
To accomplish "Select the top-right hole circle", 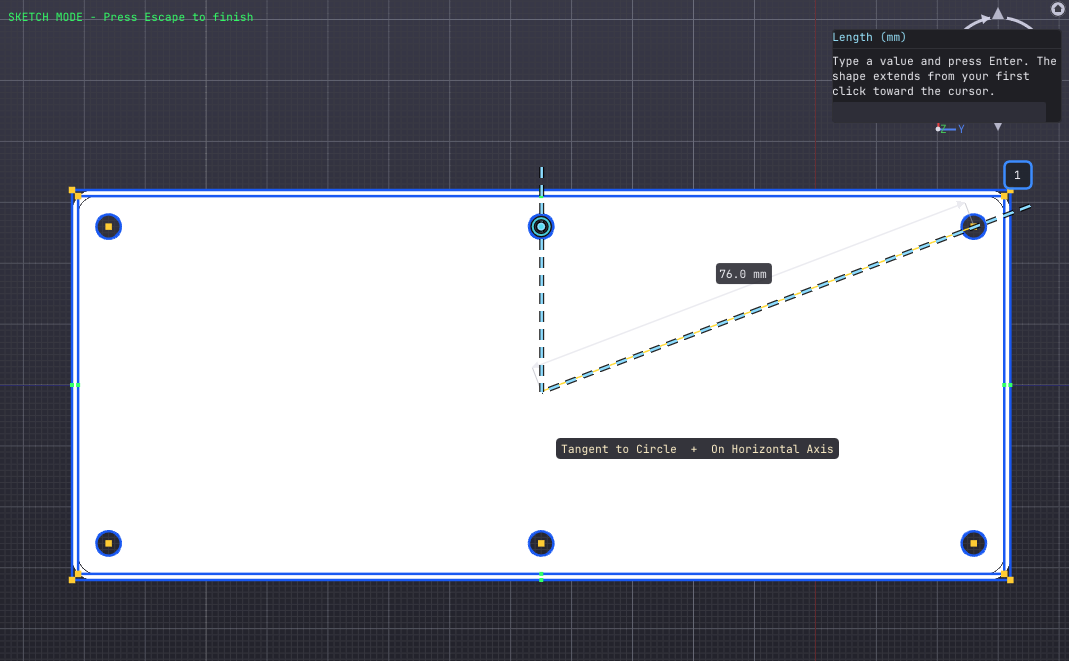I will [x=974, y=227].
